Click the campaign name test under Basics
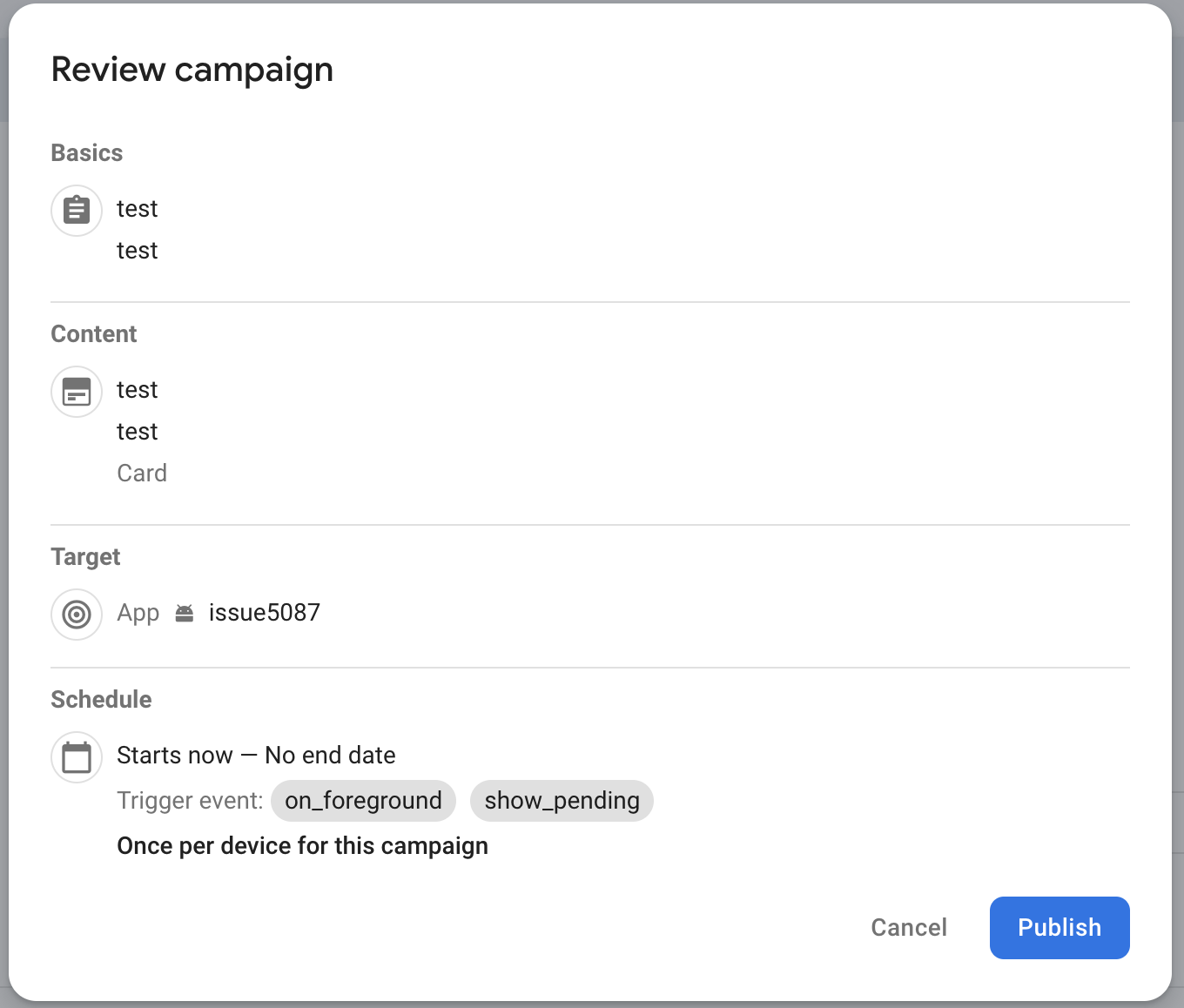This screenshot has height=1008, width=1184. click(137, 209)
